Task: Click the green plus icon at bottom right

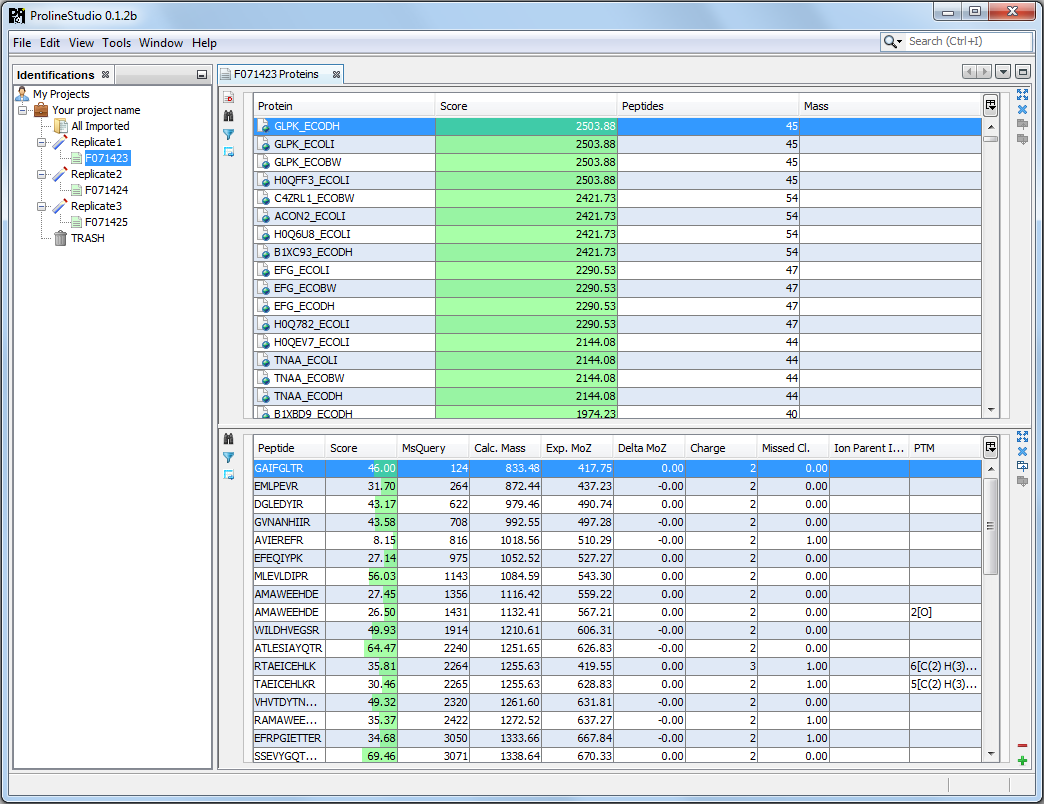Action: click(x=1022, y=762)
